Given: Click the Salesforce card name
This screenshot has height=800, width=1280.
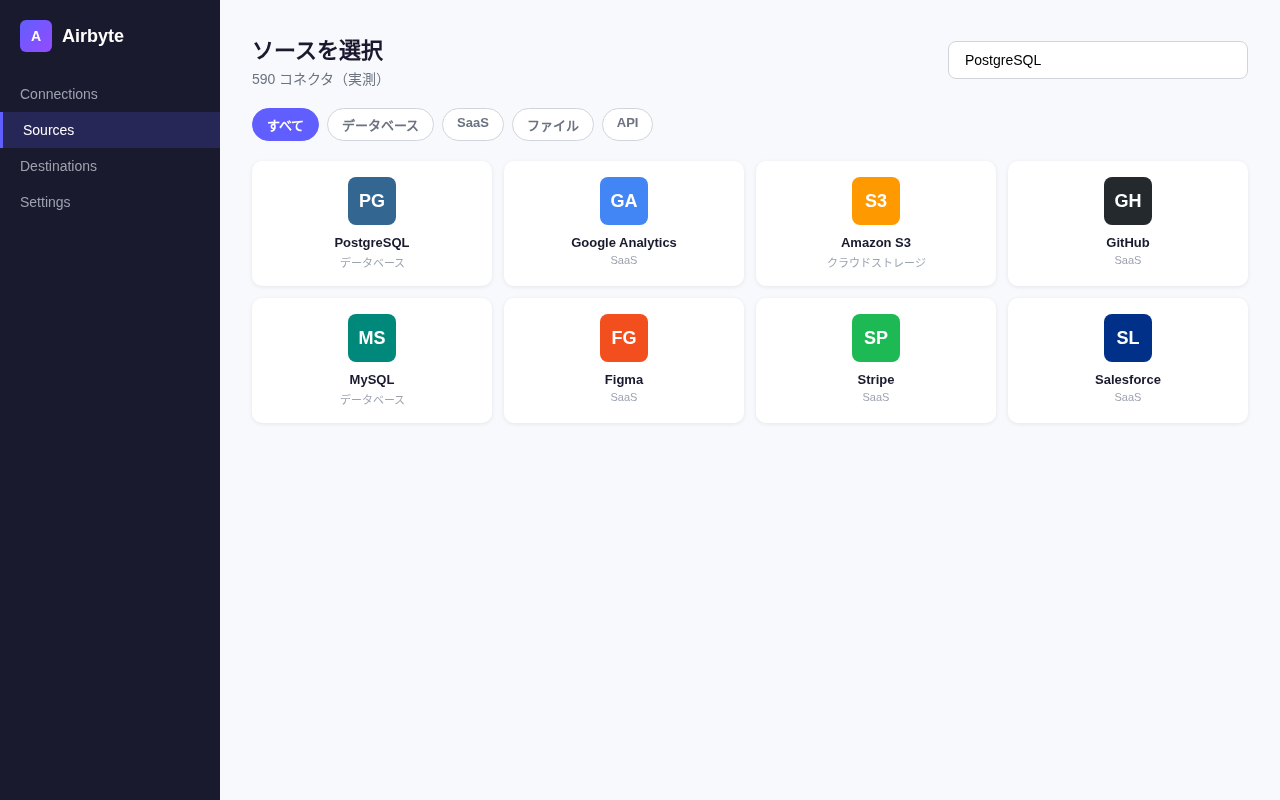Looking at the screenshot, I should coord(1128,379).
